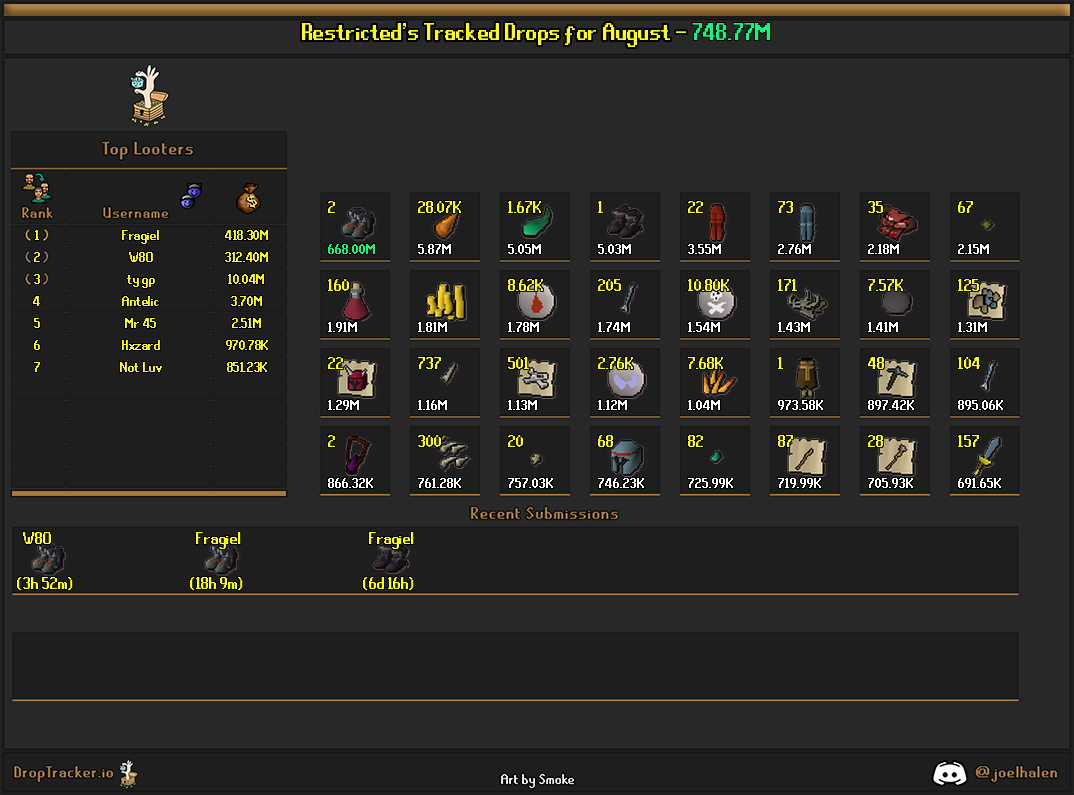Select the blue item icon worth 2.76M
The height and width of the screenshot is (795, 1074).
[807, 223]
